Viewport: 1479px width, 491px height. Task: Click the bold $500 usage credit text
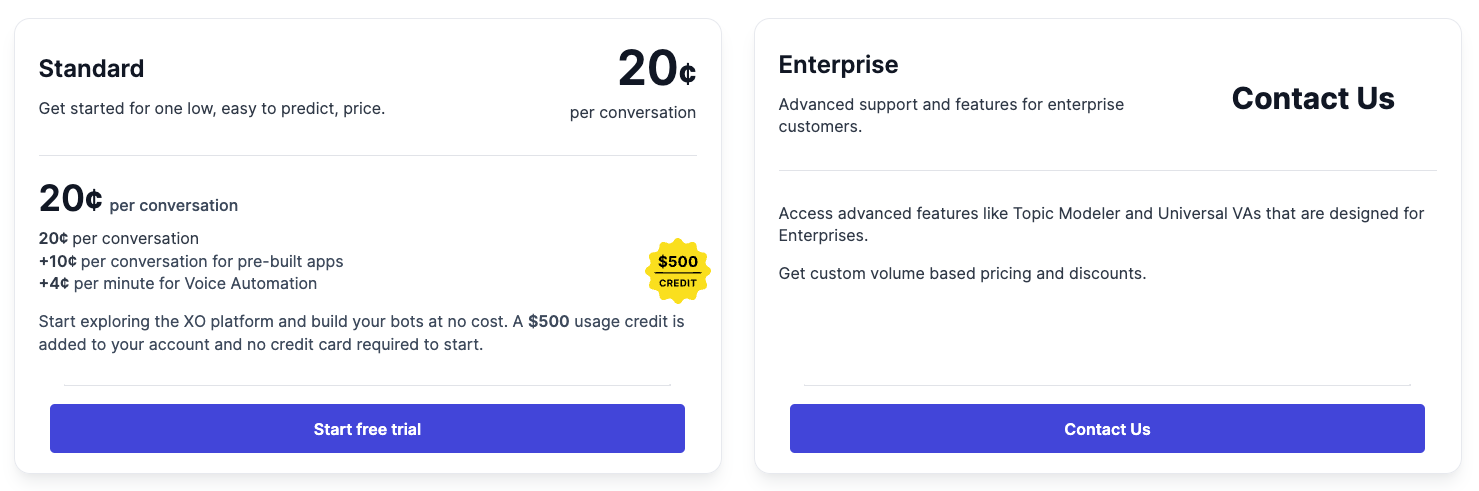[x=548, y=322]
